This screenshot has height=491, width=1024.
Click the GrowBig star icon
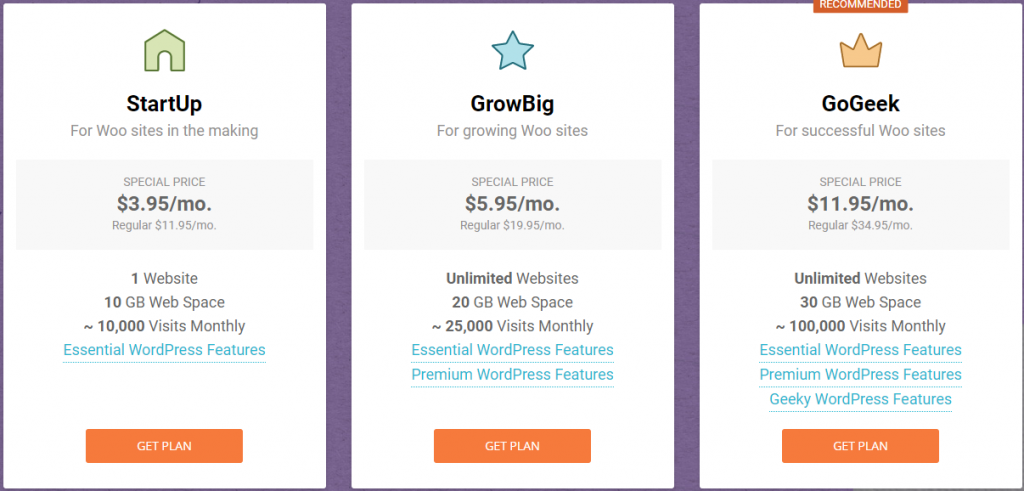(x=512, y=50)
